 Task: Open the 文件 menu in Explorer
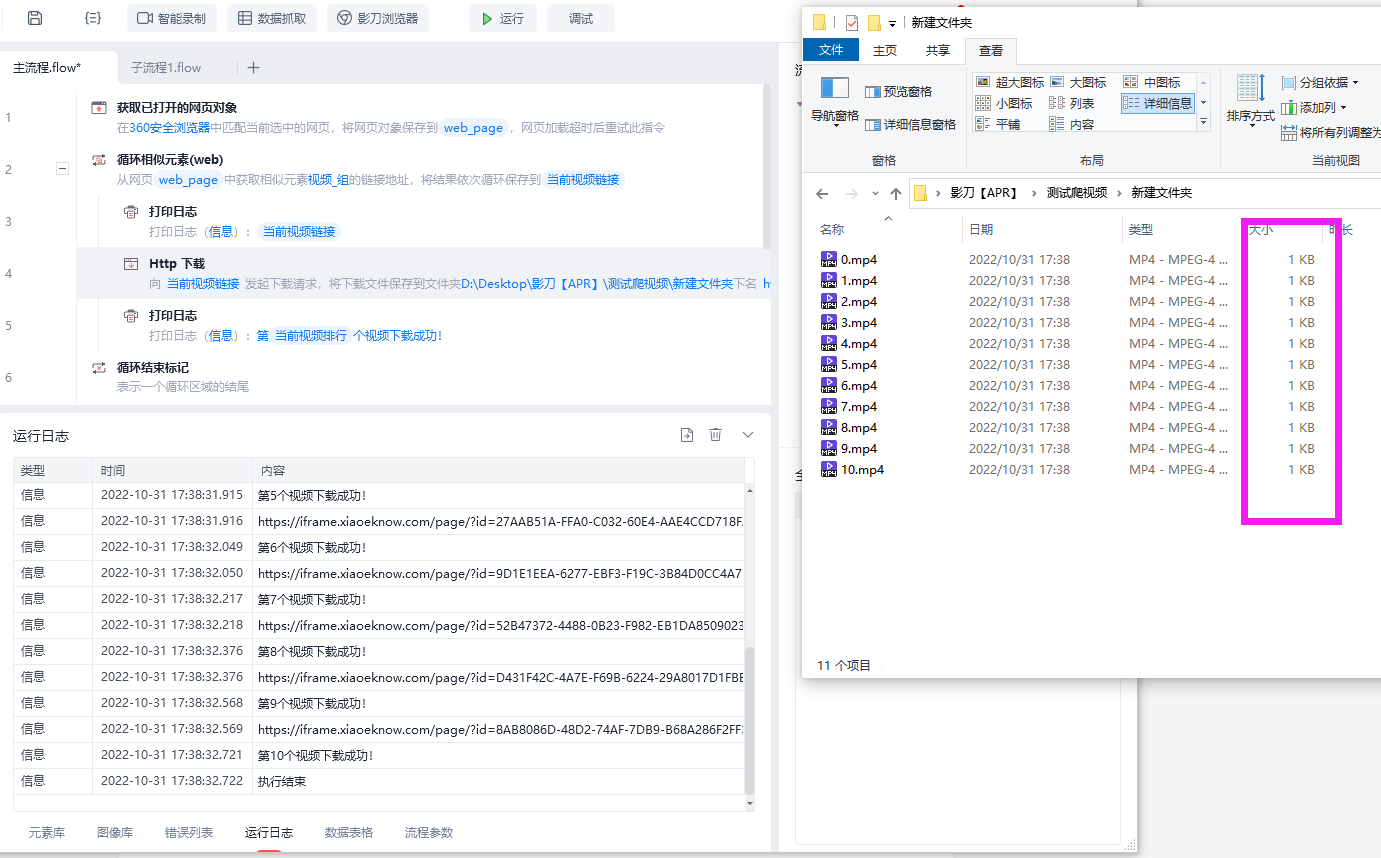tap(831, 50)
